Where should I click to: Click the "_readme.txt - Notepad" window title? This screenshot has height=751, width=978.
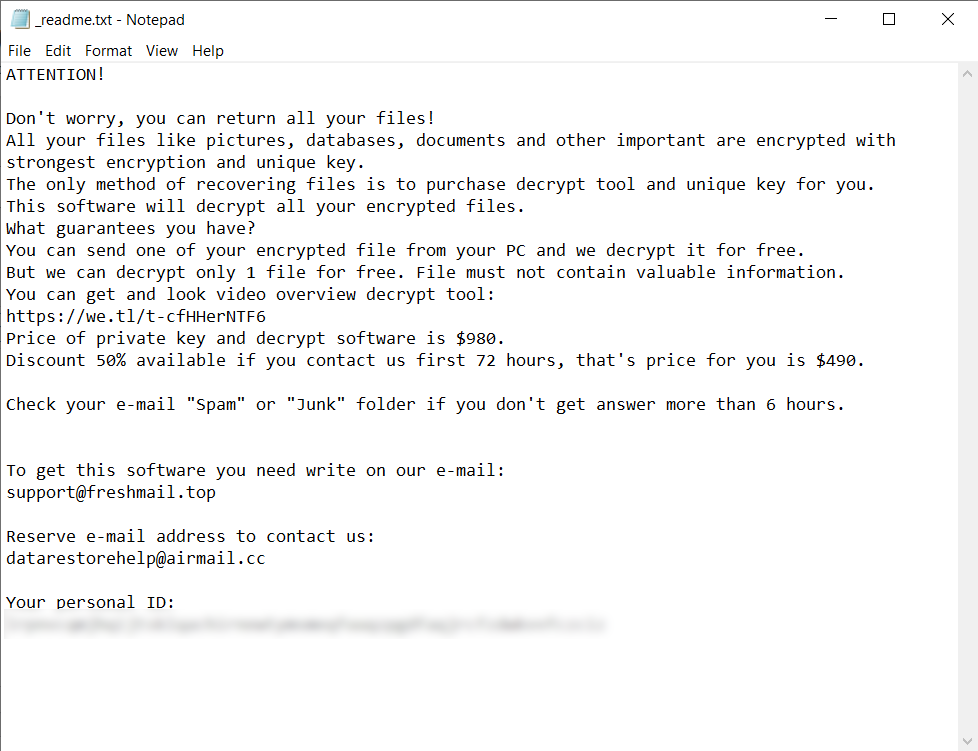(x=110, y=20)
